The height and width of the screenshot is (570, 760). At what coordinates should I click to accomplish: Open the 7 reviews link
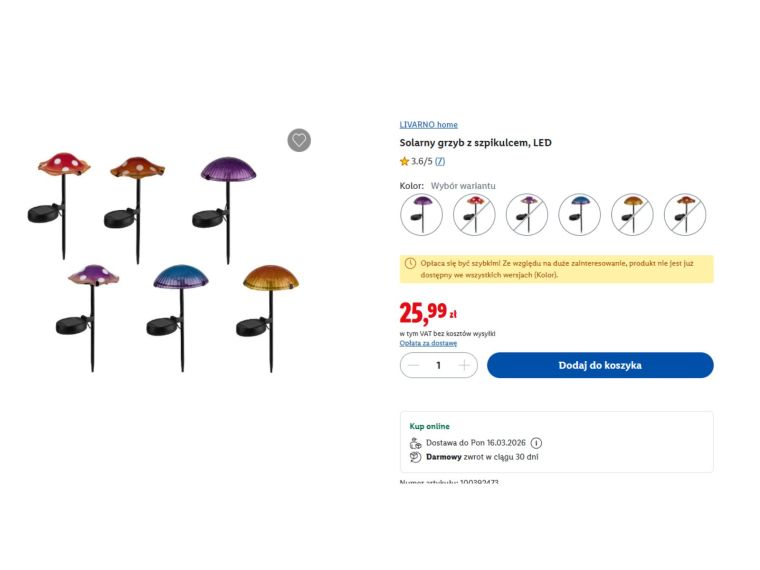tap(440, 161)
